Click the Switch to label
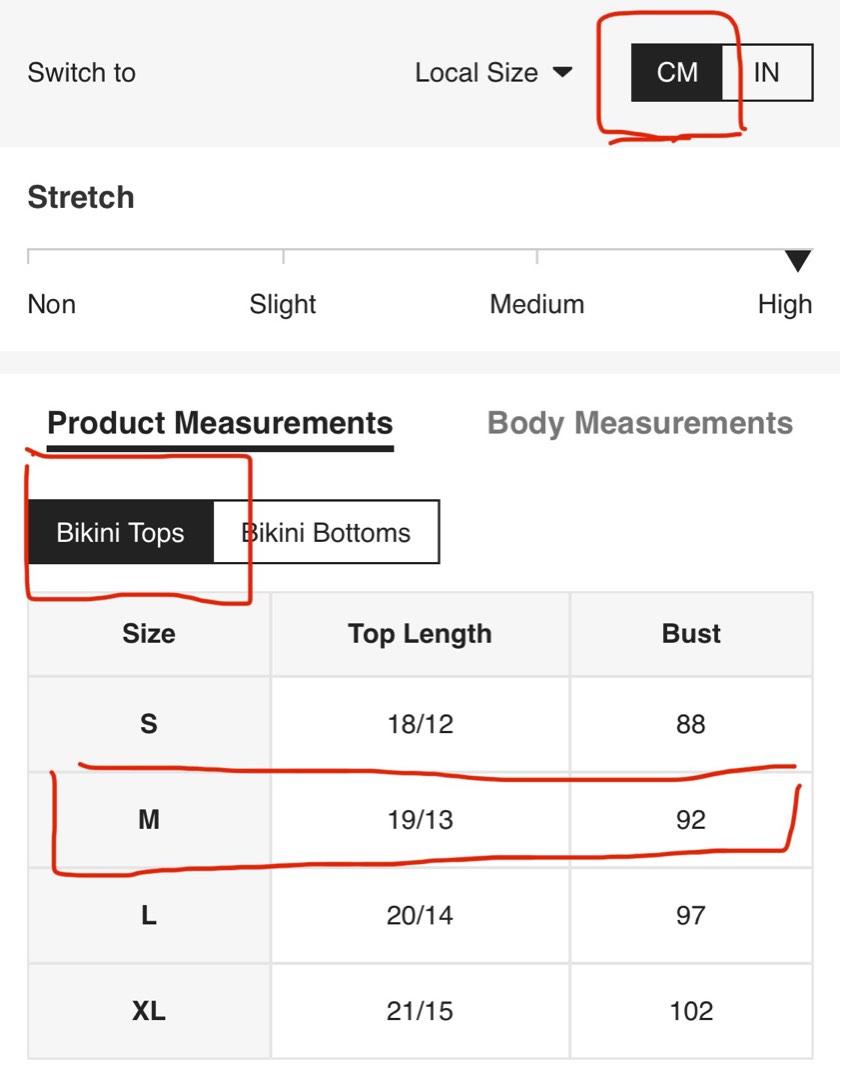Image resolution: width=841 pixels, height=1080 pixels. click(81, 72)
